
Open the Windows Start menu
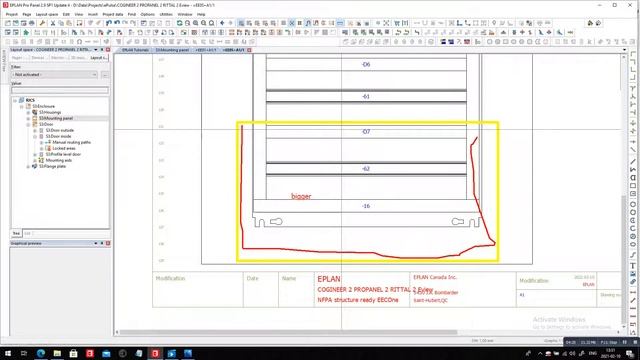pyautogui.click(x=8, y=353)
